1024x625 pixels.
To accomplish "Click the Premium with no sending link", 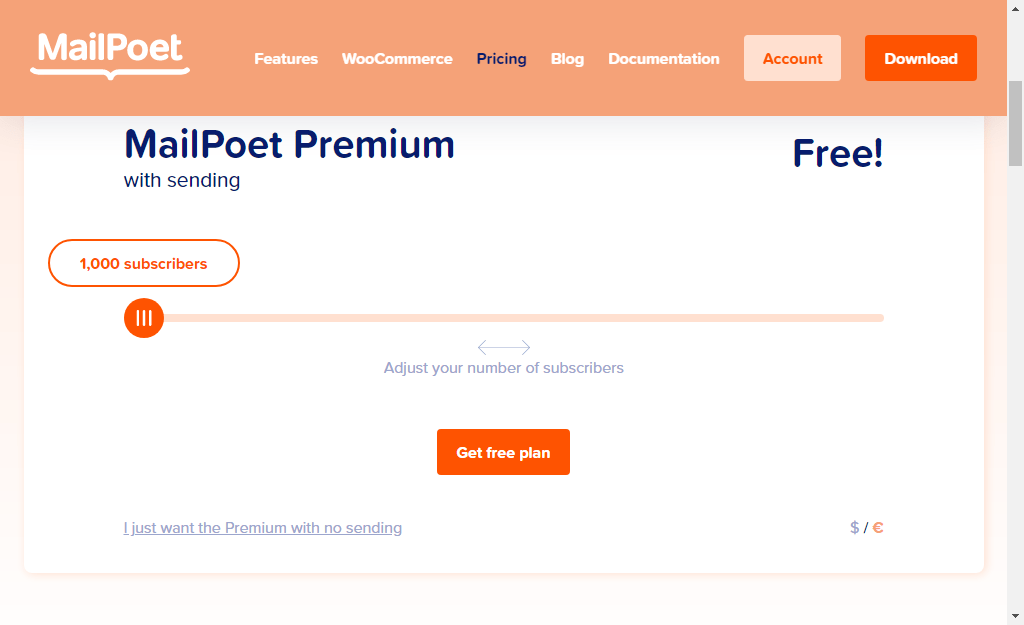I will pos(262,528).
